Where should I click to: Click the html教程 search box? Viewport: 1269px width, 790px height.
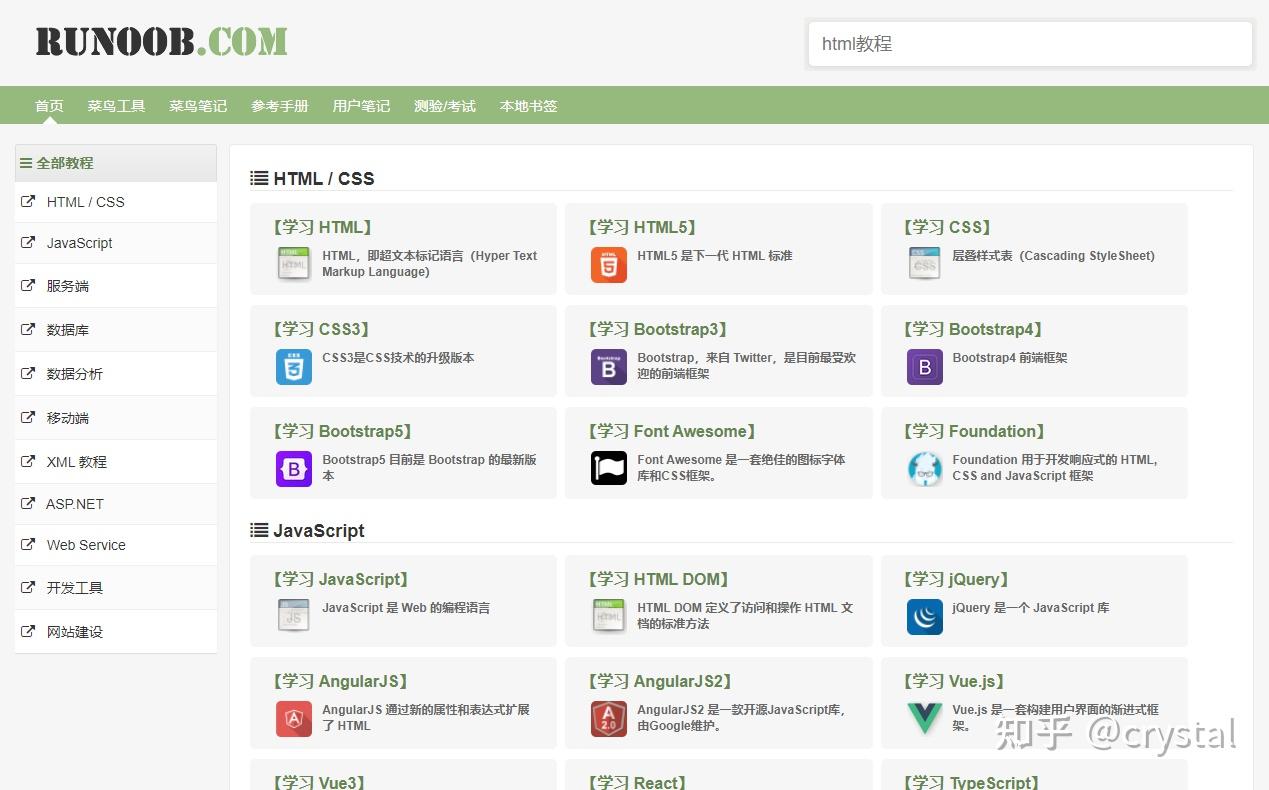1030,44
